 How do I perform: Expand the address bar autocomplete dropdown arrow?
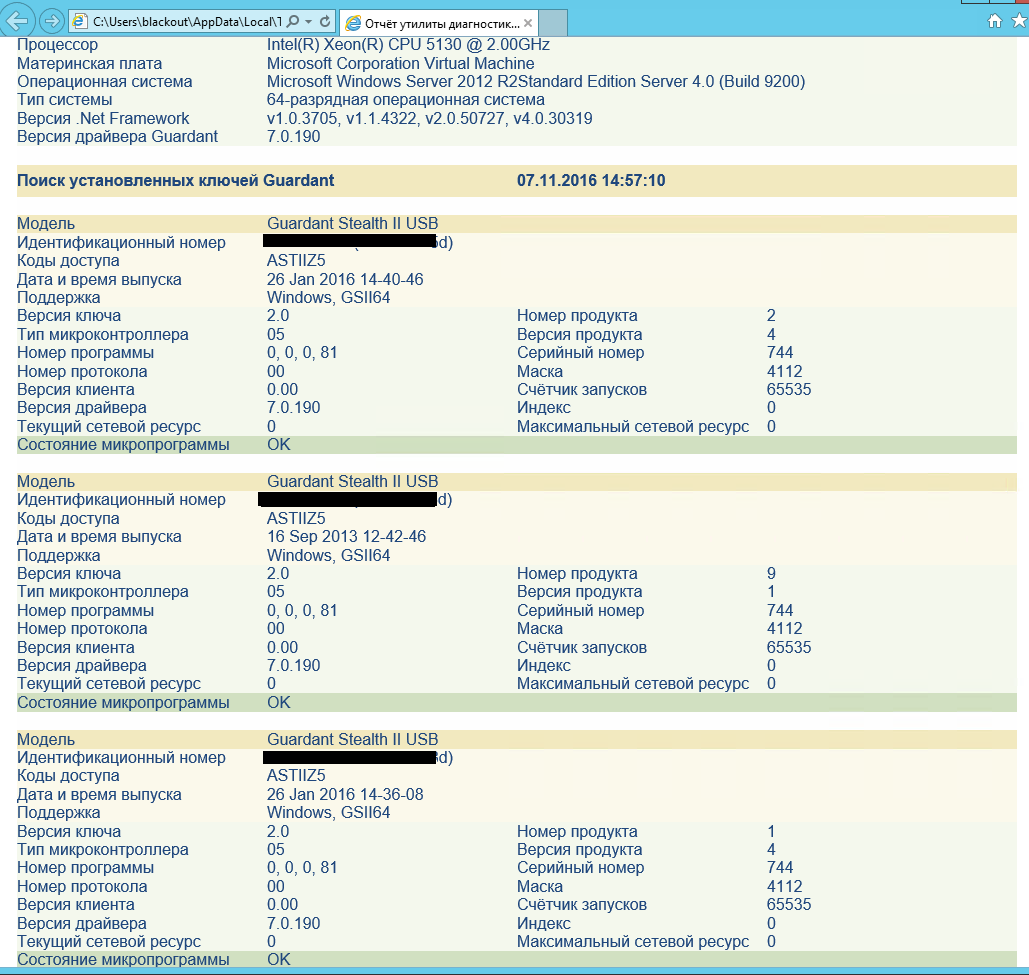(310, 21)
